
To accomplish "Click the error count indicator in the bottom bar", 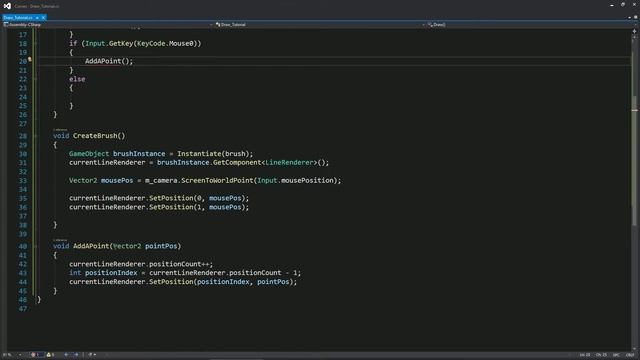I will pos(36,355).
